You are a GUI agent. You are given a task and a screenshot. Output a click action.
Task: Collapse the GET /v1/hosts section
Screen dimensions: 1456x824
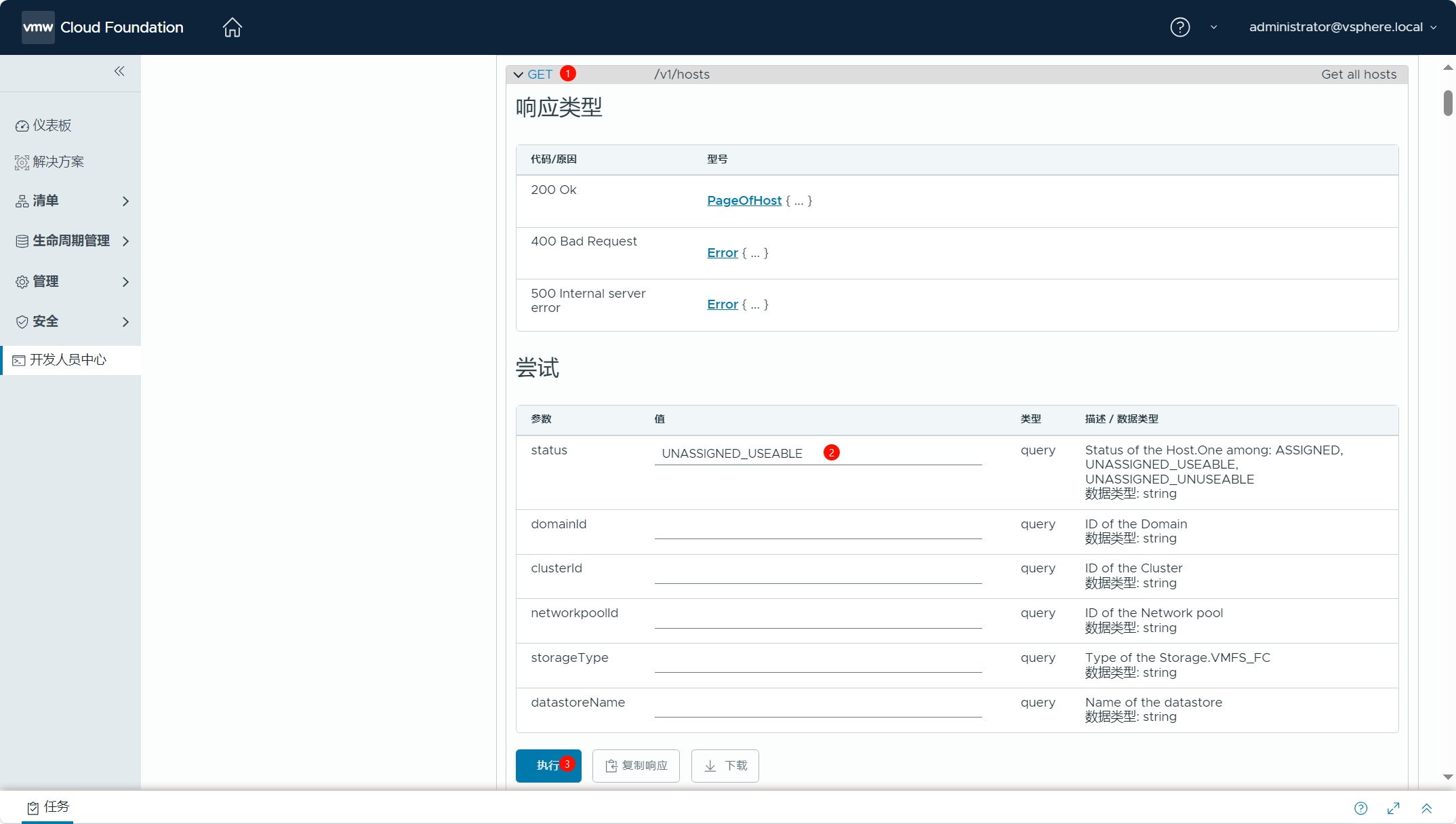pos(519,75)
